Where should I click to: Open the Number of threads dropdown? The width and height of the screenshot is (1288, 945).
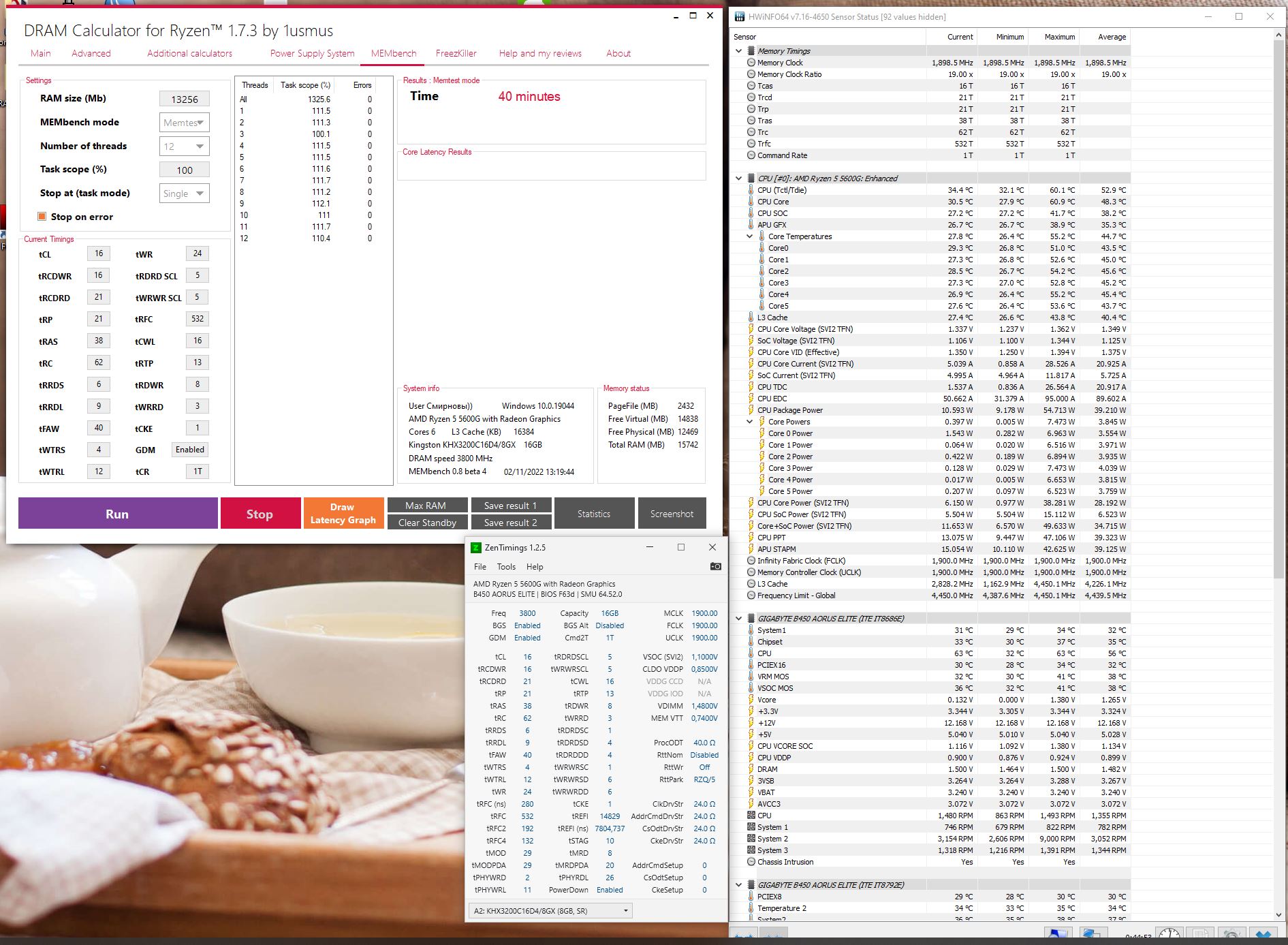click(184, 146)
